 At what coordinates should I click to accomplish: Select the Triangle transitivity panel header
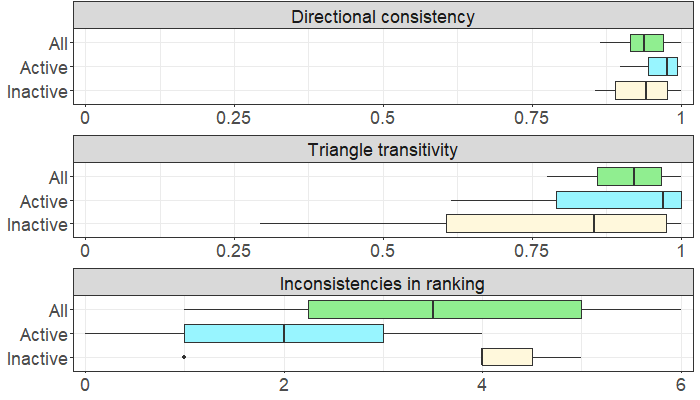[x=382, y=151]
